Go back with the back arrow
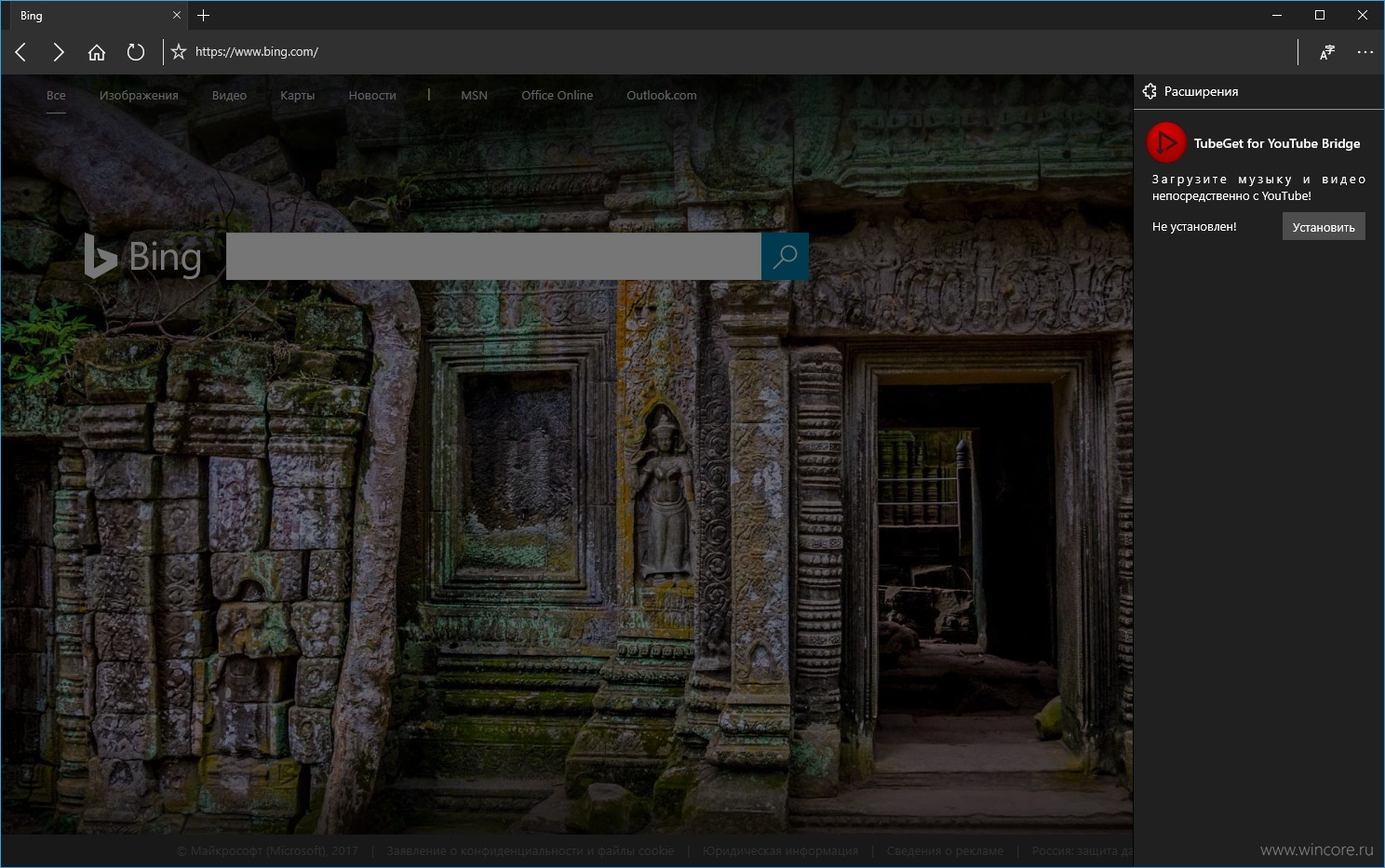 [20, 52]
